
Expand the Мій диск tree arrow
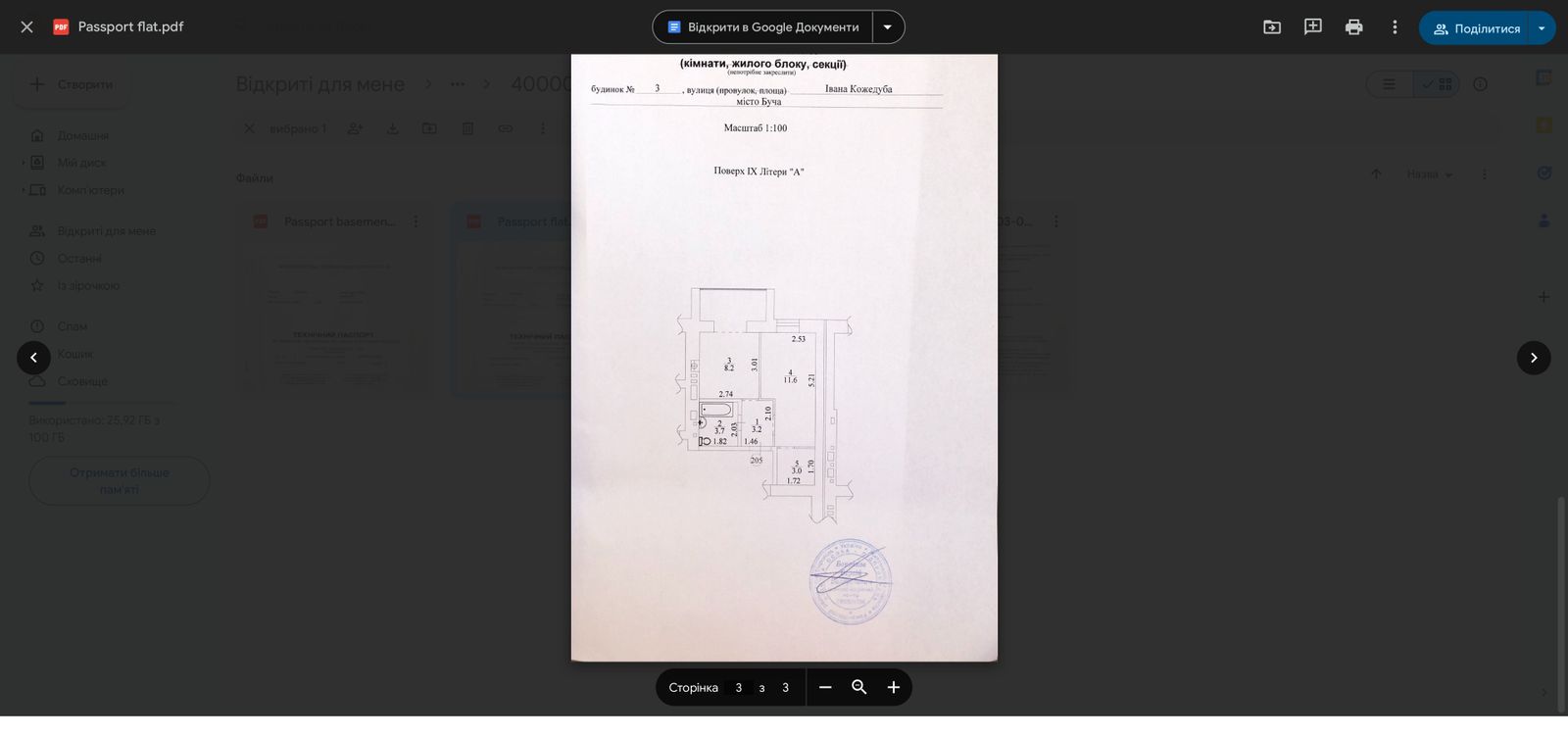point(24,163)
